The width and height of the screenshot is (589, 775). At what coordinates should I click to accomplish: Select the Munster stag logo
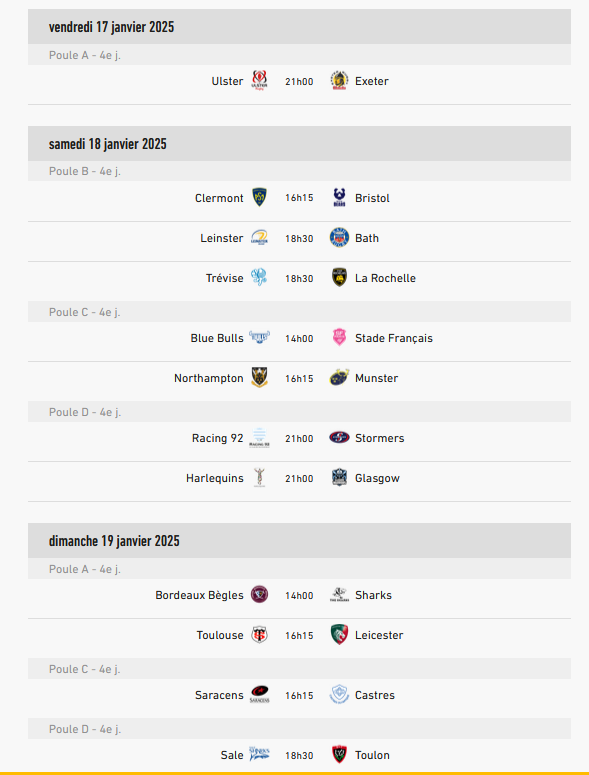[339, 378]
